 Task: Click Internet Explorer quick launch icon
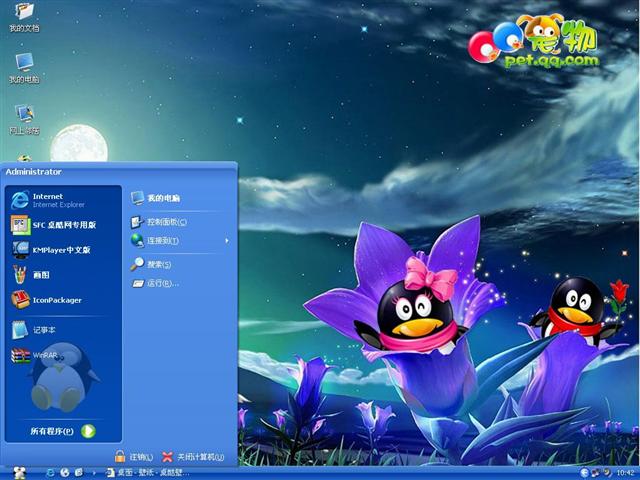50,473
